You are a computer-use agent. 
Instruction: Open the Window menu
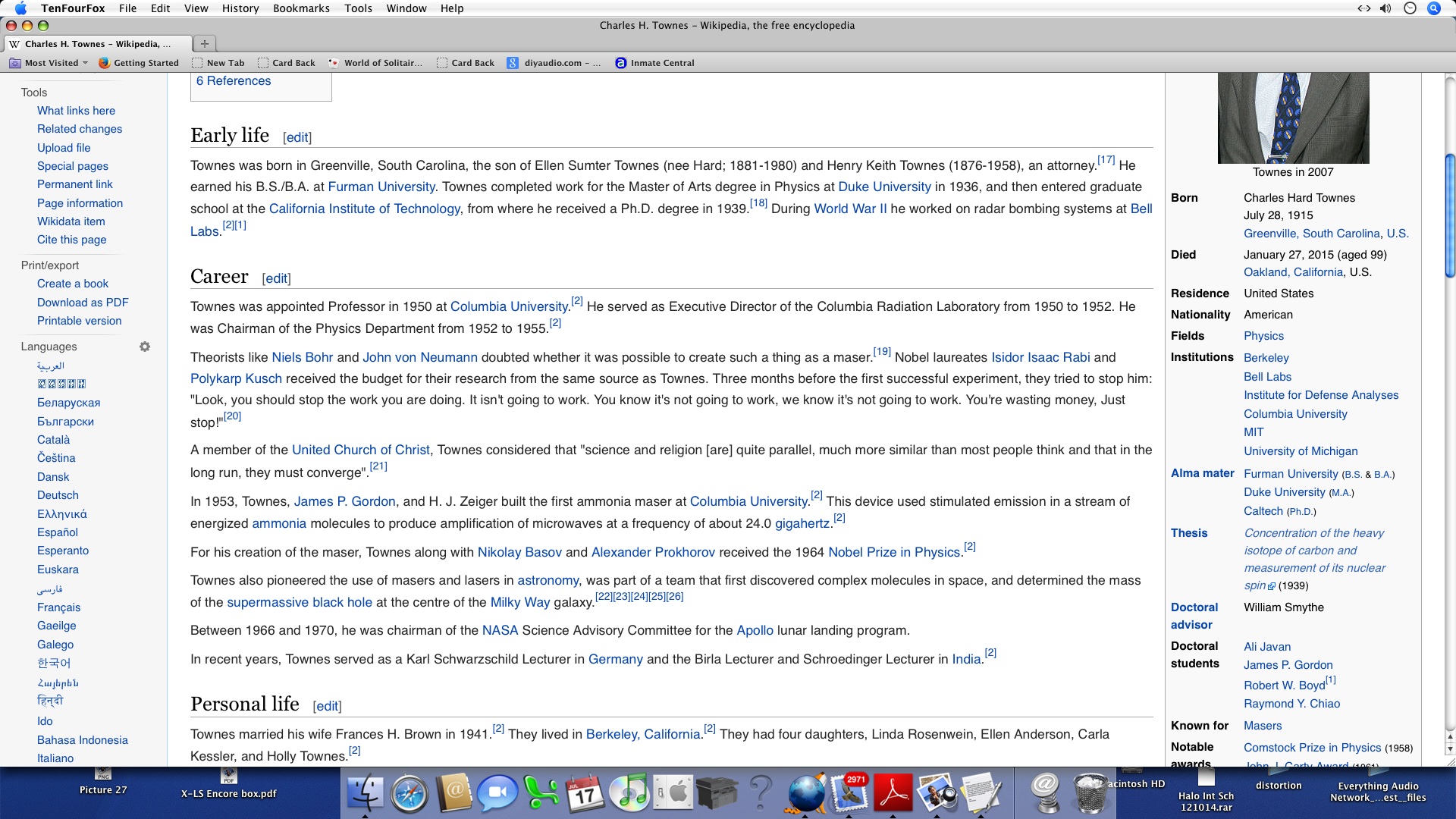click(406, 8)
